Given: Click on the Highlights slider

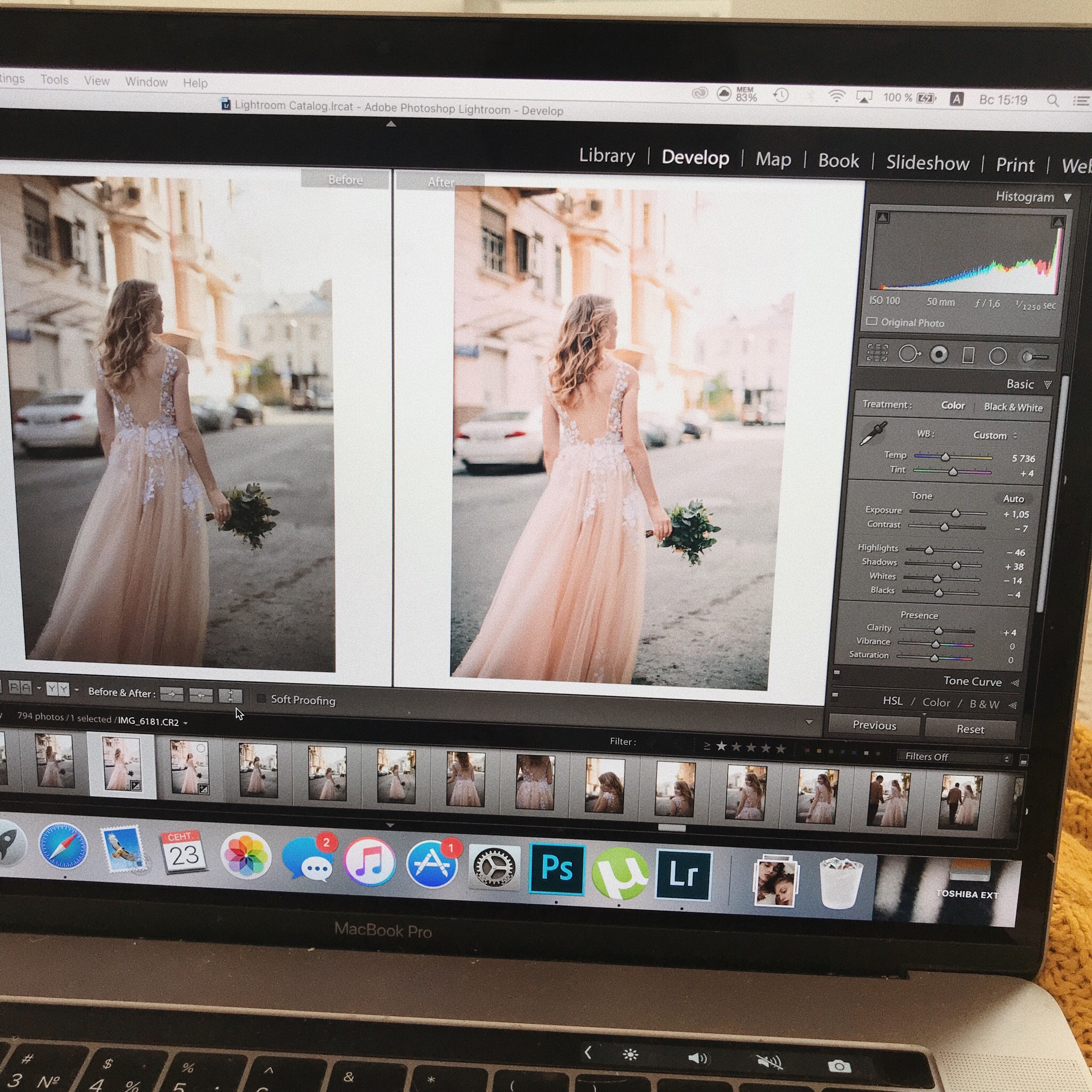Looking at the screenshot, I should tap(944, 549).
